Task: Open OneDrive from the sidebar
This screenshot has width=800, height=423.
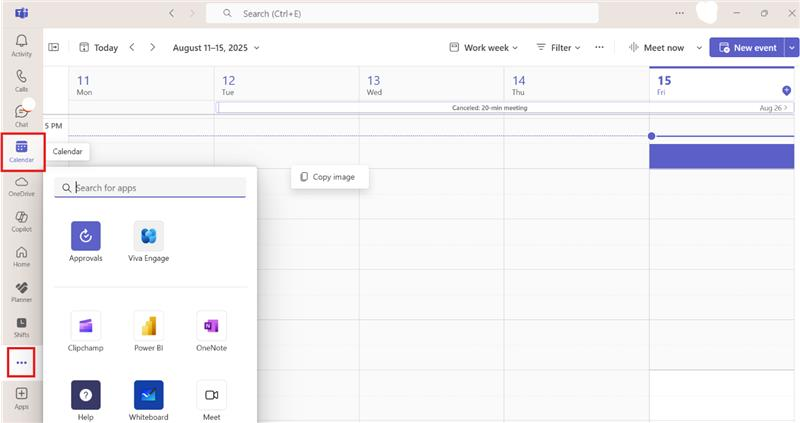Action: coord(21,186)
